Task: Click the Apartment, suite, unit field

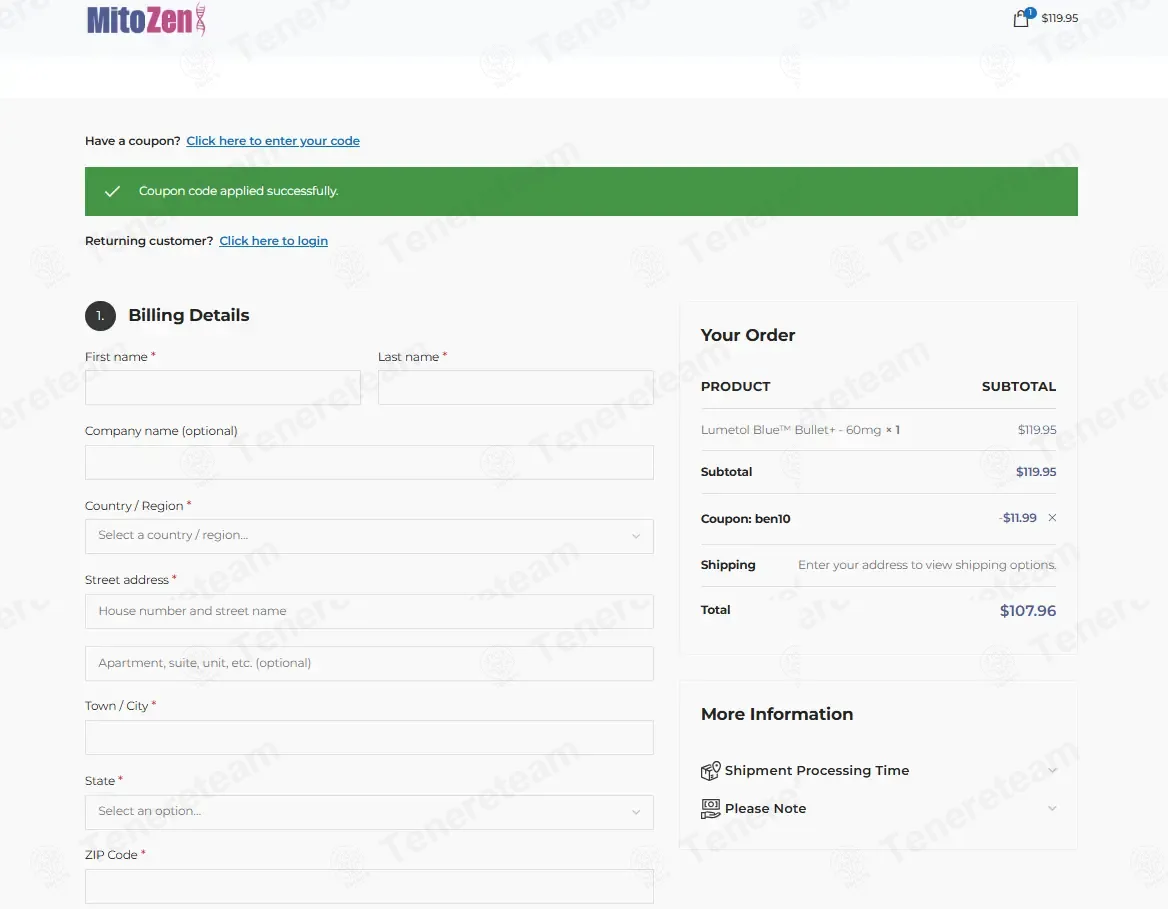Action: tap(369, 663)
